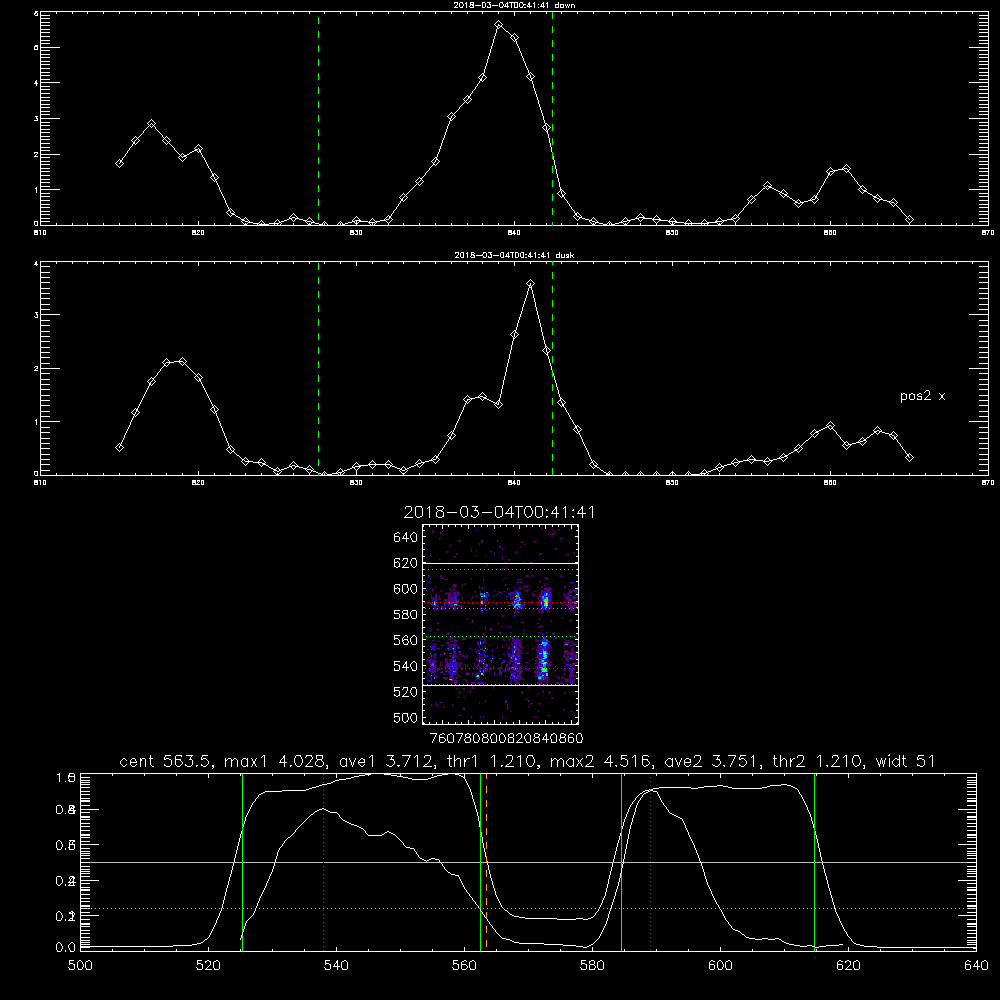Click the right green dashed line in dusk plot
1000x1000 pixels.
tap(552, 369)
